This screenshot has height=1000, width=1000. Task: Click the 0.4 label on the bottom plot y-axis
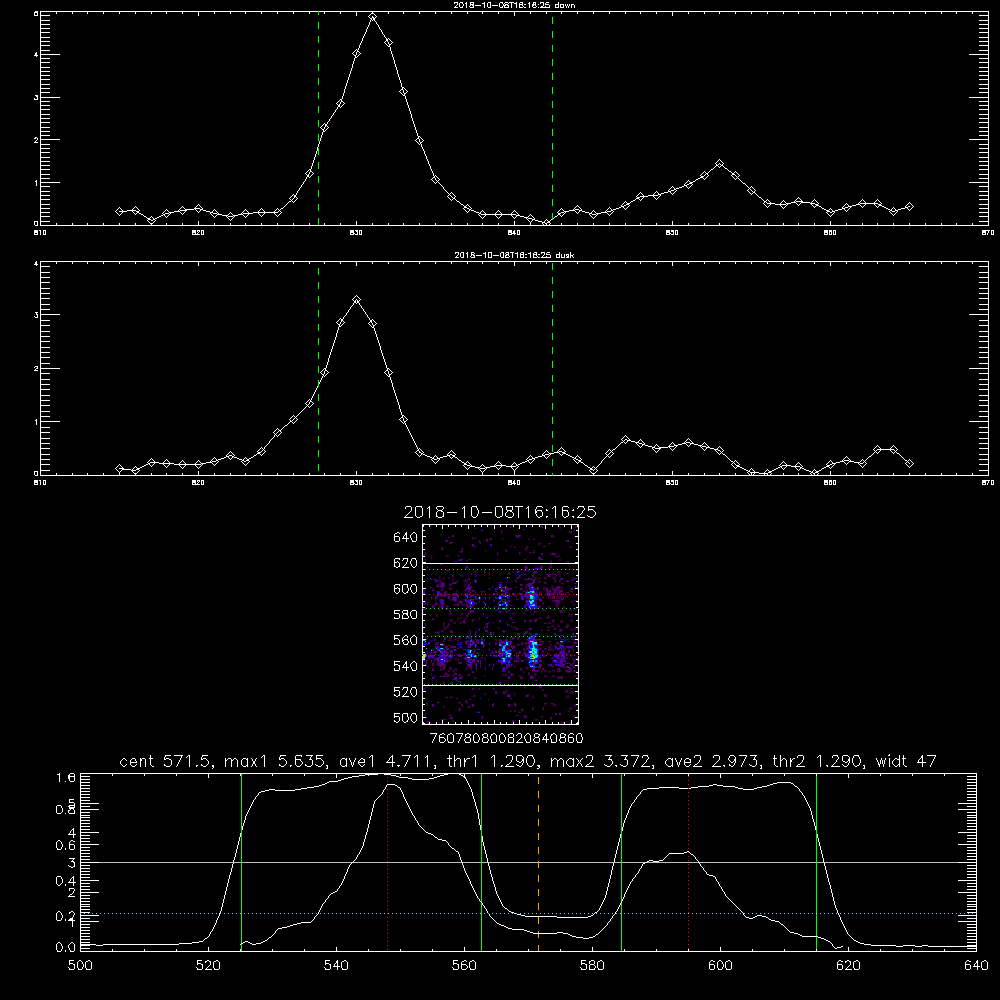coord(66,881)
